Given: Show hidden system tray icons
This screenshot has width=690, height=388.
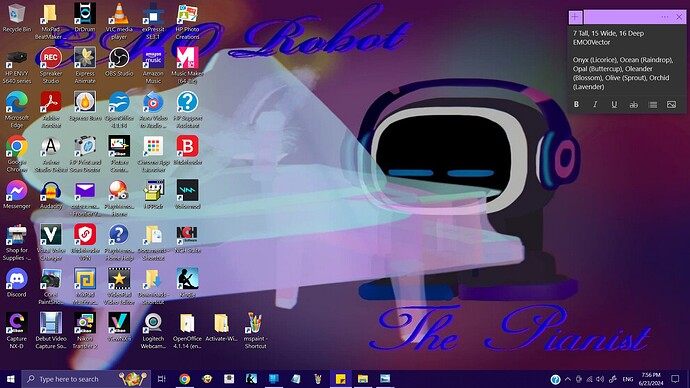Looking at the screenshot, I should (568, 379).
